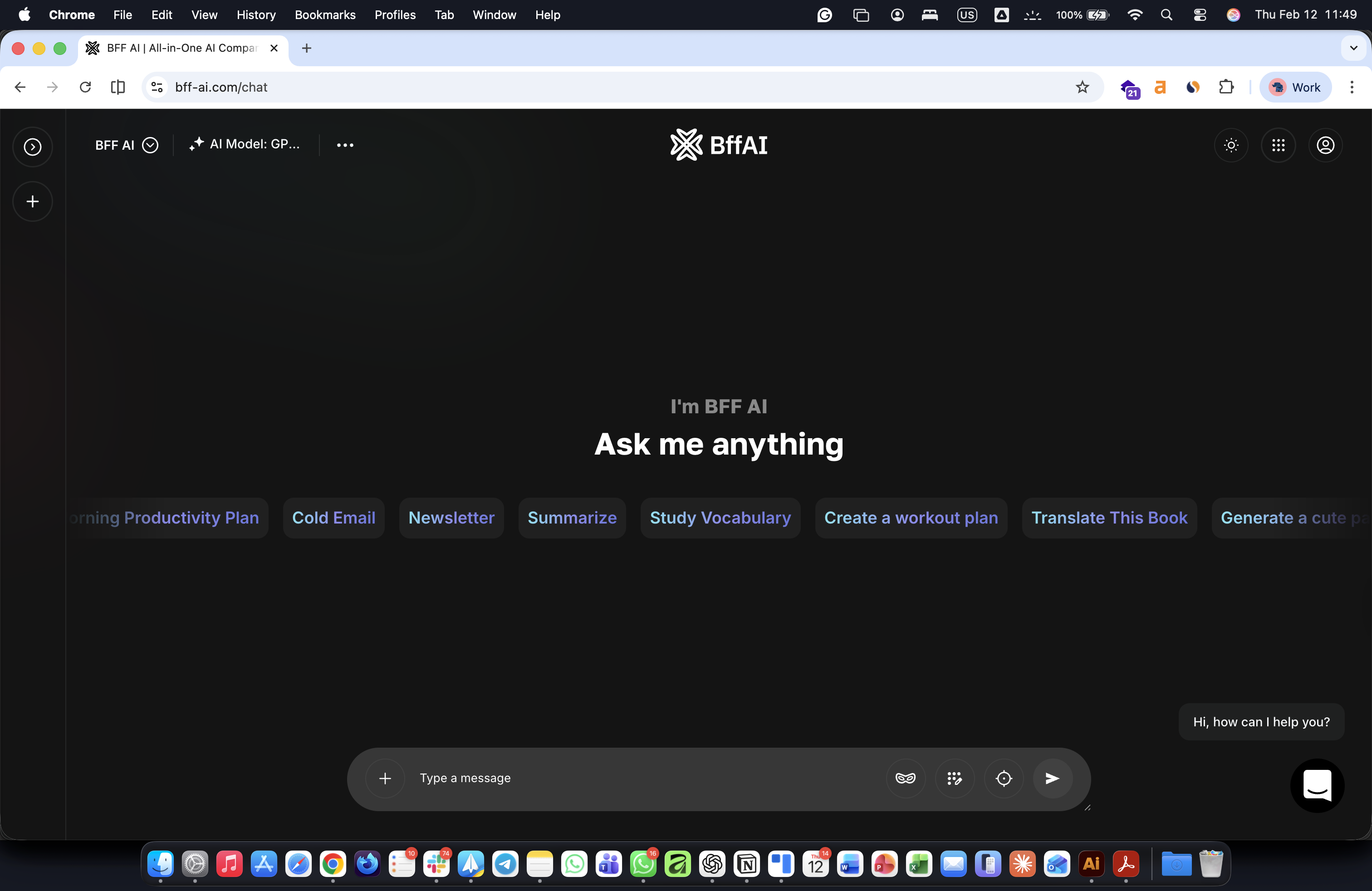Toggle the chat widget smiley at bottom right

[x=1318, y=786]
